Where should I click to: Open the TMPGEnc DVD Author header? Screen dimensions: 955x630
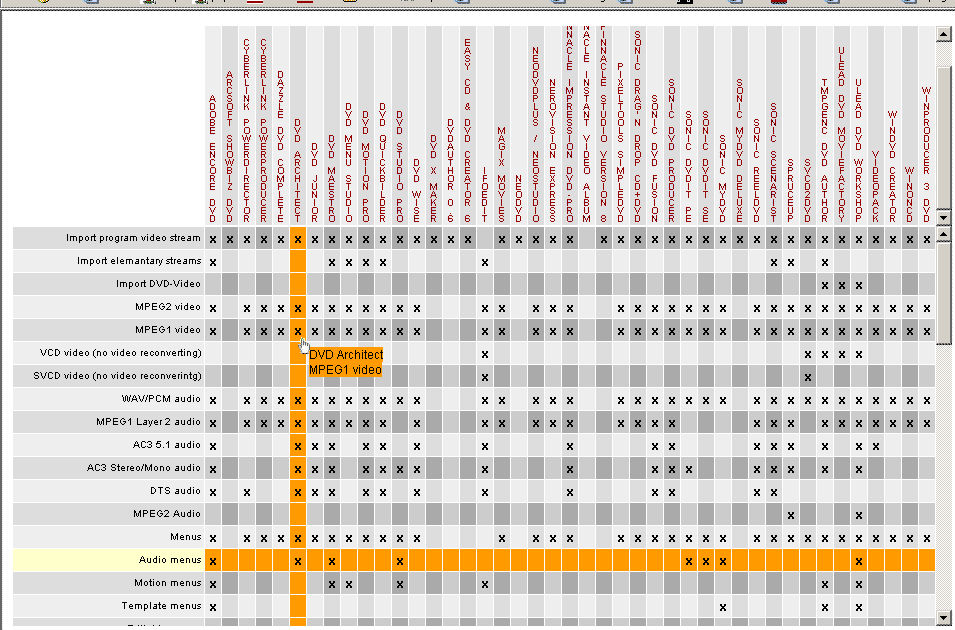825,150
